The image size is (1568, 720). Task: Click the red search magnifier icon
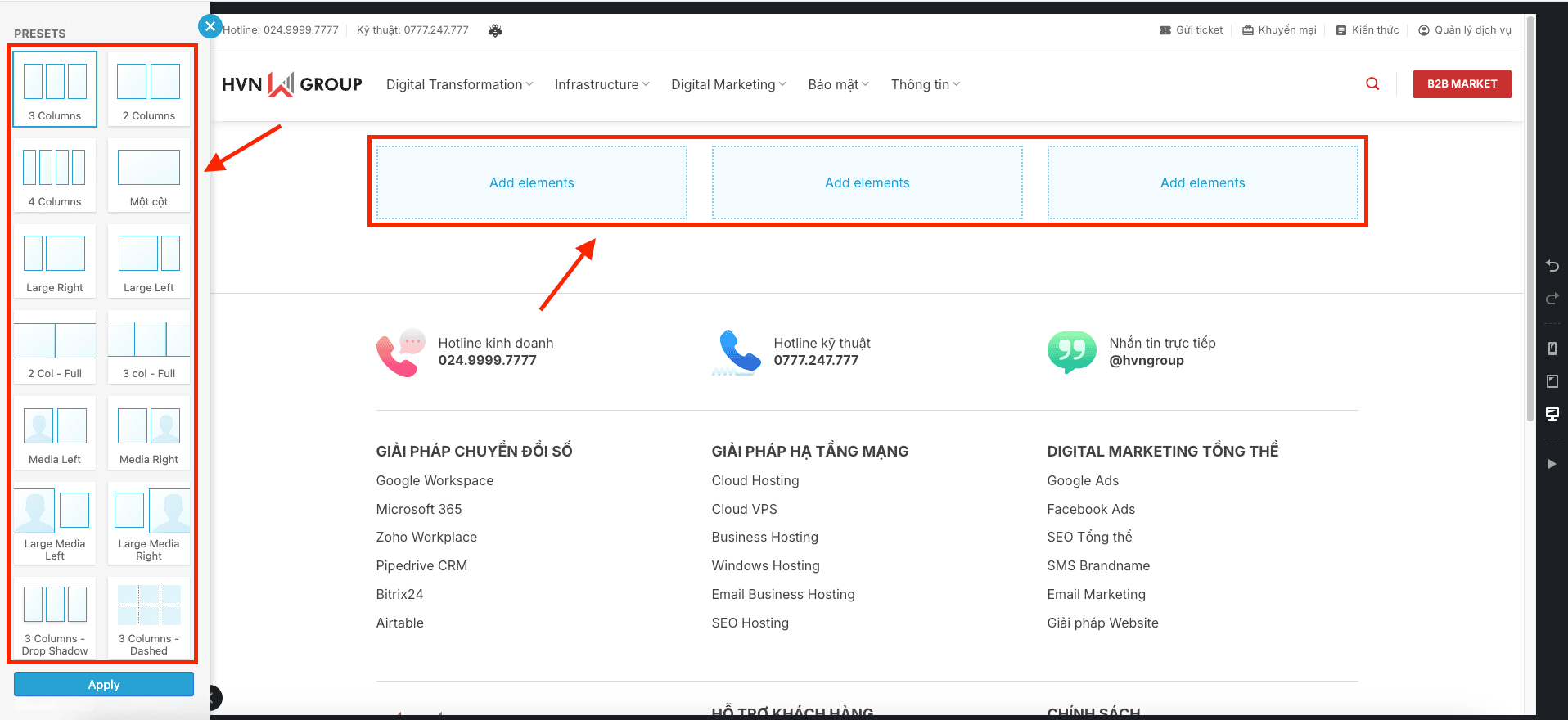click(x=1372, y=84)
